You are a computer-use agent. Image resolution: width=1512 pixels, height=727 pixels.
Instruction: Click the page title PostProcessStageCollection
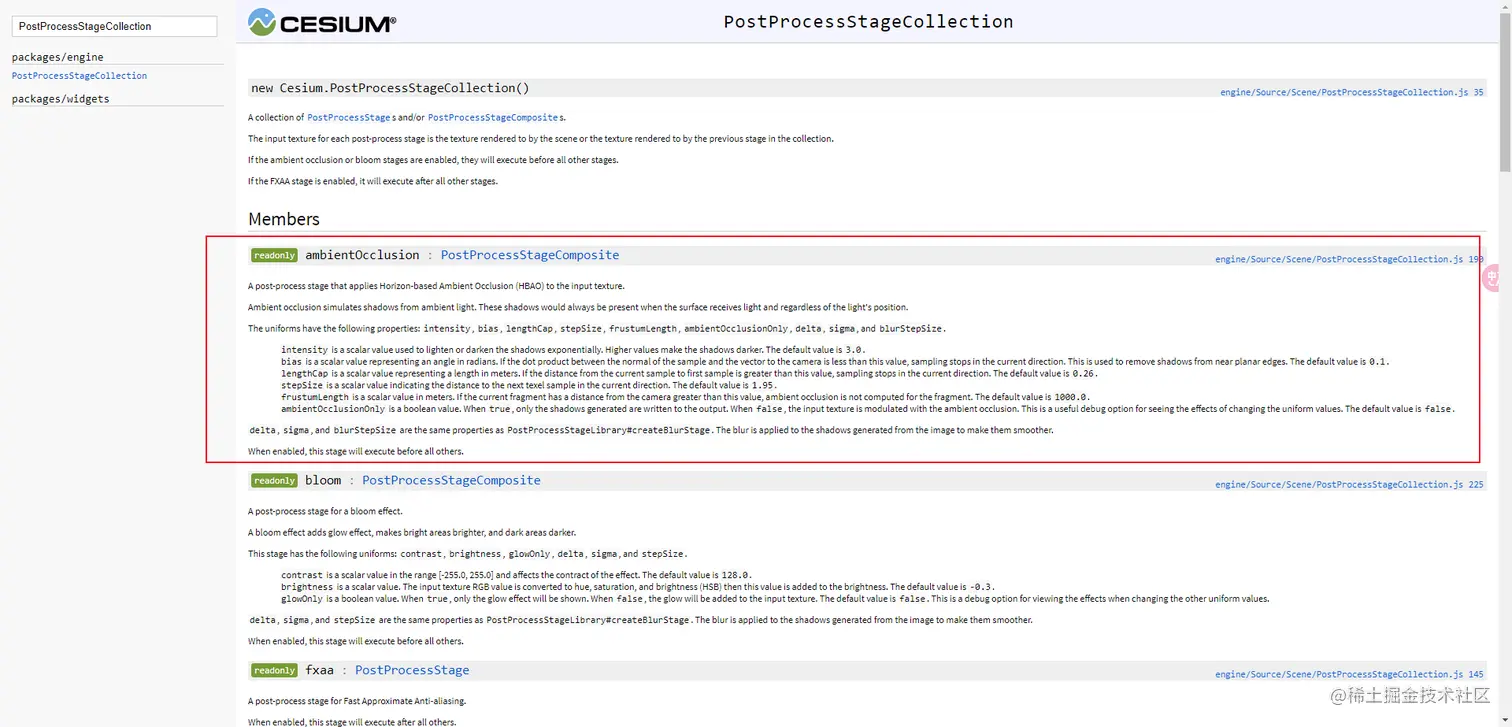[x=868, y=21]
